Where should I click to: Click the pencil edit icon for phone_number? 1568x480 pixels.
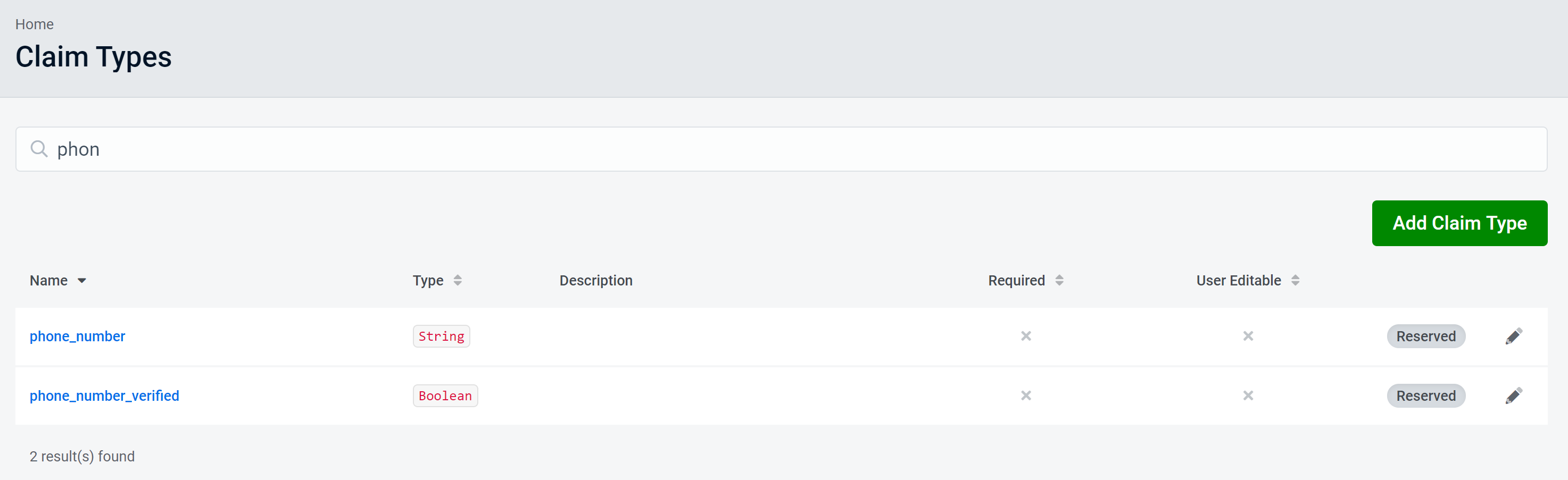click(x=1513, y=336)
